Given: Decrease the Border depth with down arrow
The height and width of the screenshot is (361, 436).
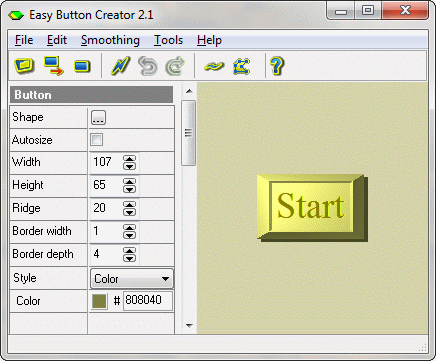Looking at the screenshot, I should tap(129, 258).
